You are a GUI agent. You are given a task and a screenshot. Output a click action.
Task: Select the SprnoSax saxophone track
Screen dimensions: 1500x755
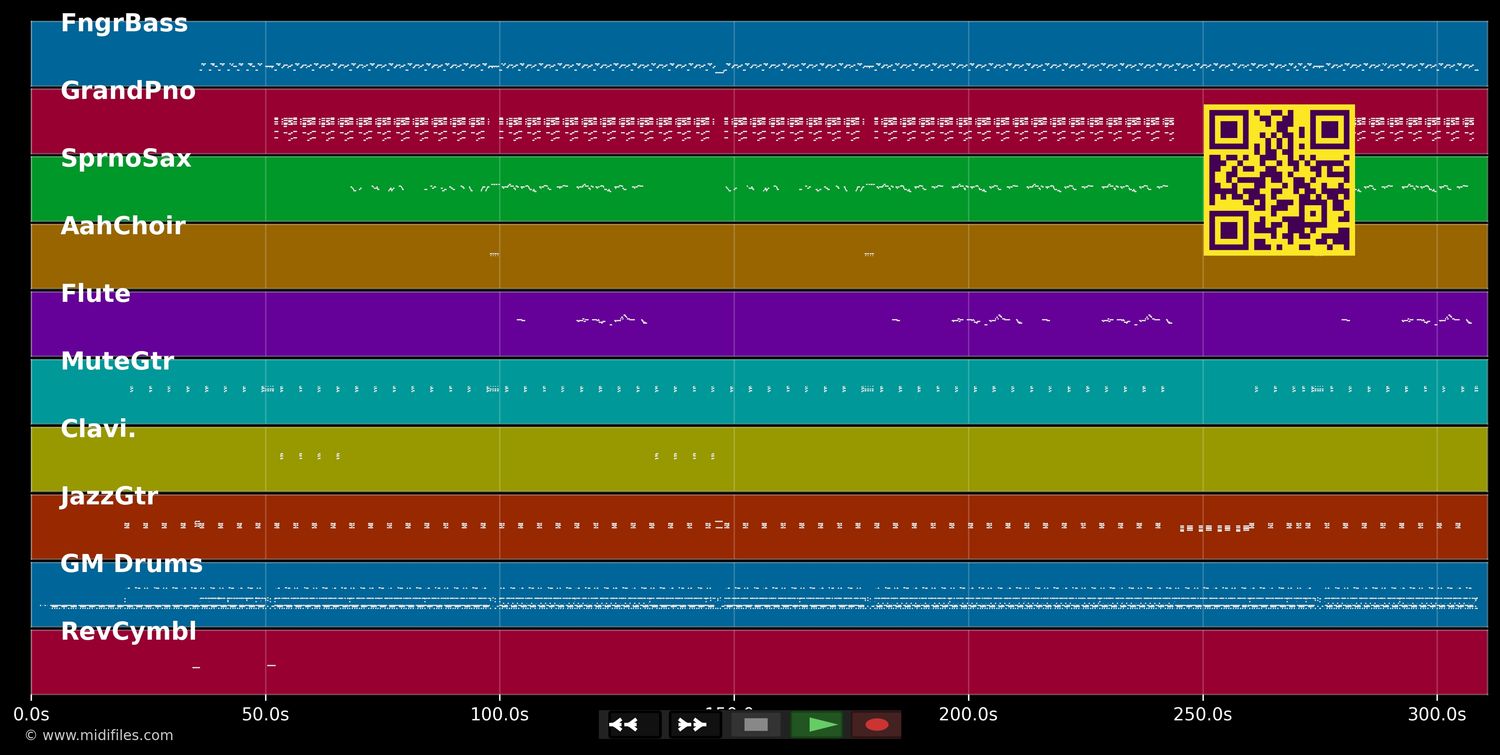point(126,158)
